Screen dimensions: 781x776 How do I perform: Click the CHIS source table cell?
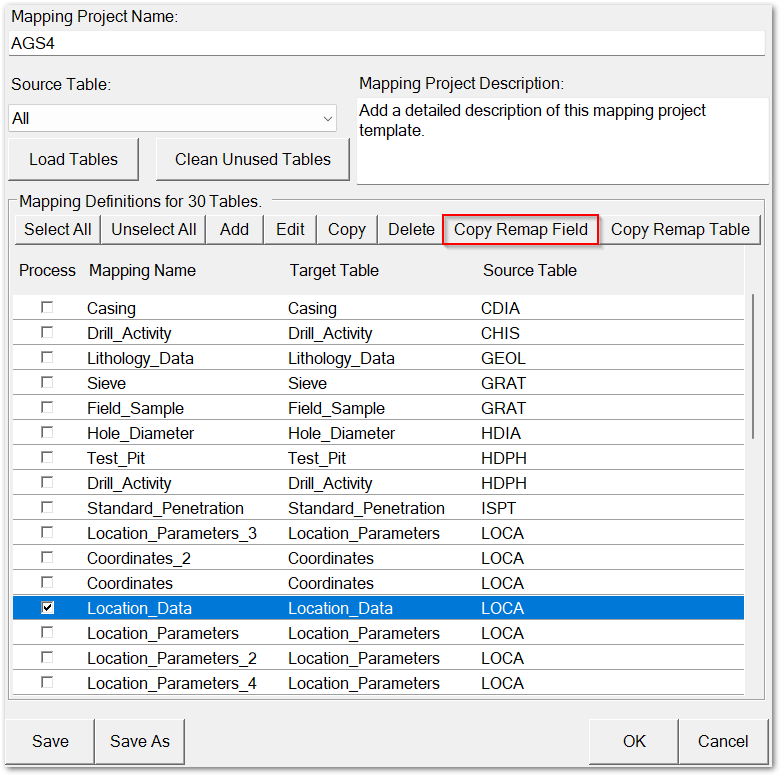click(x=500, y=334)
